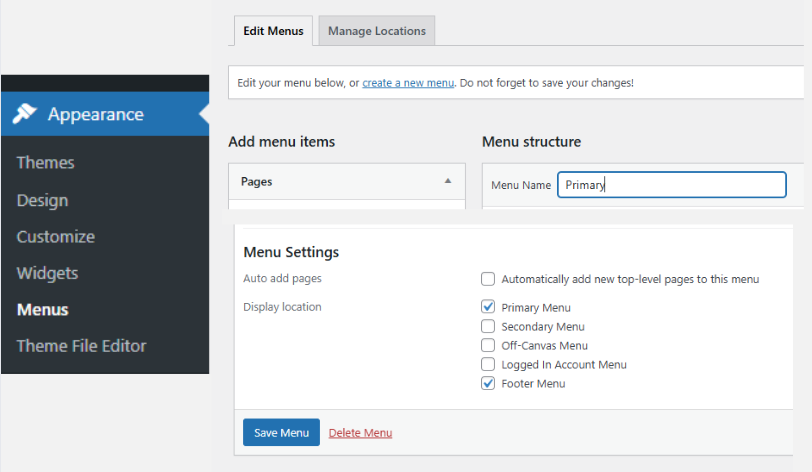Check the Secondary Menu display location
This screenshot has width=812, height=472.
488,326
